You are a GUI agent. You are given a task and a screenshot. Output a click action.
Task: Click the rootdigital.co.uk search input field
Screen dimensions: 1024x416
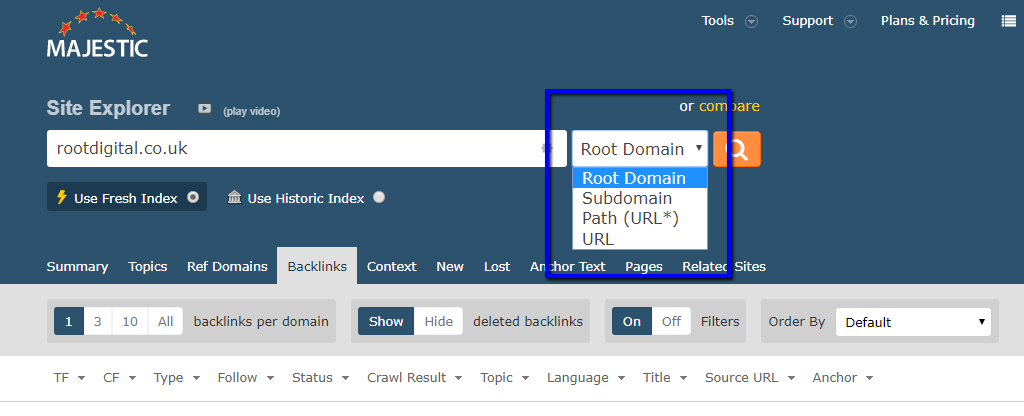pyautogui.click(x=306, y=148)
